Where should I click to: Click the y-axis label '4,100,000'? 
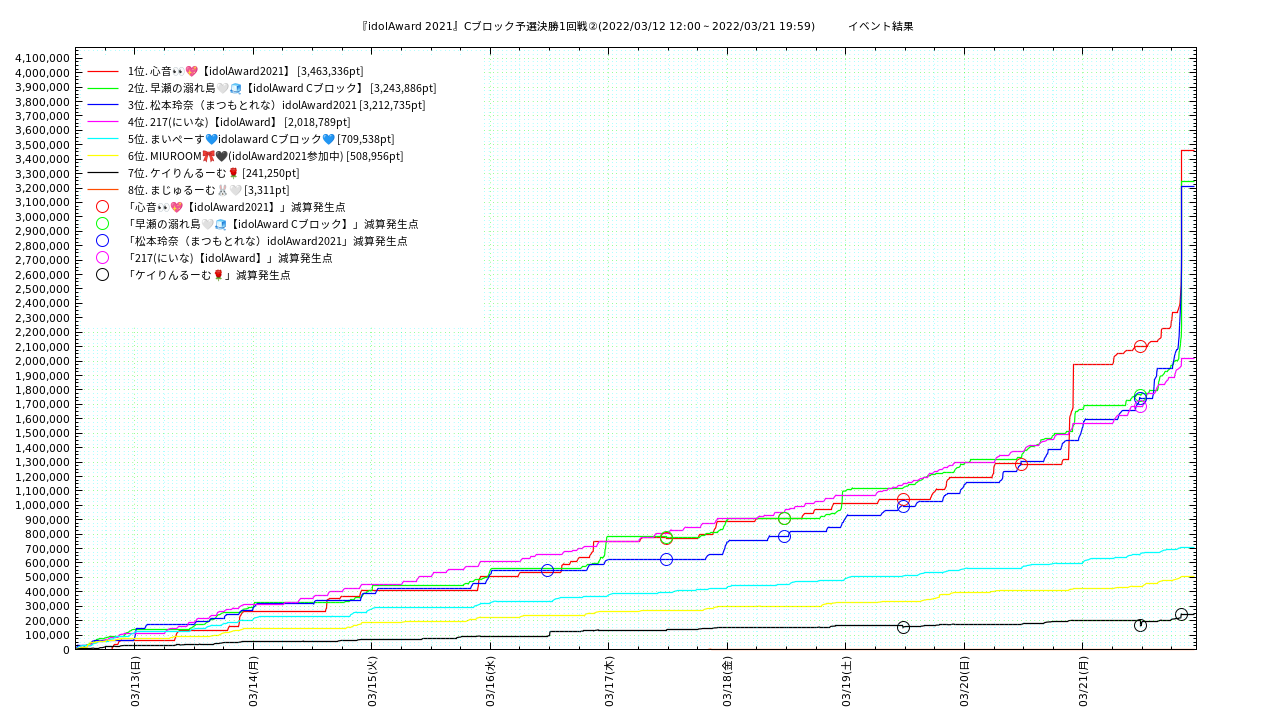[43, 58]
